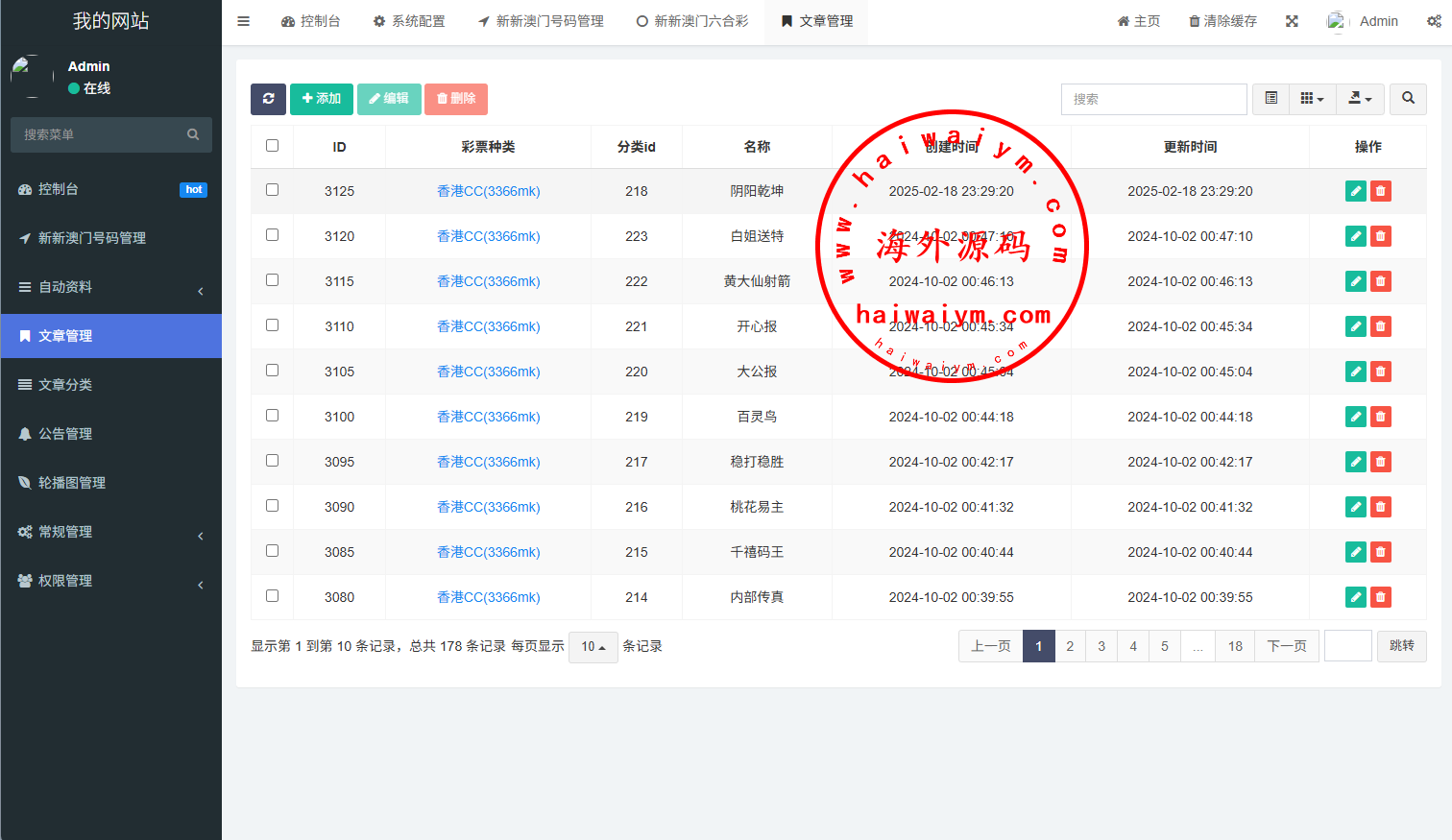Switch to the 系统配置 top tab
The image size is (1452, 840).
(x=409, y=21)
